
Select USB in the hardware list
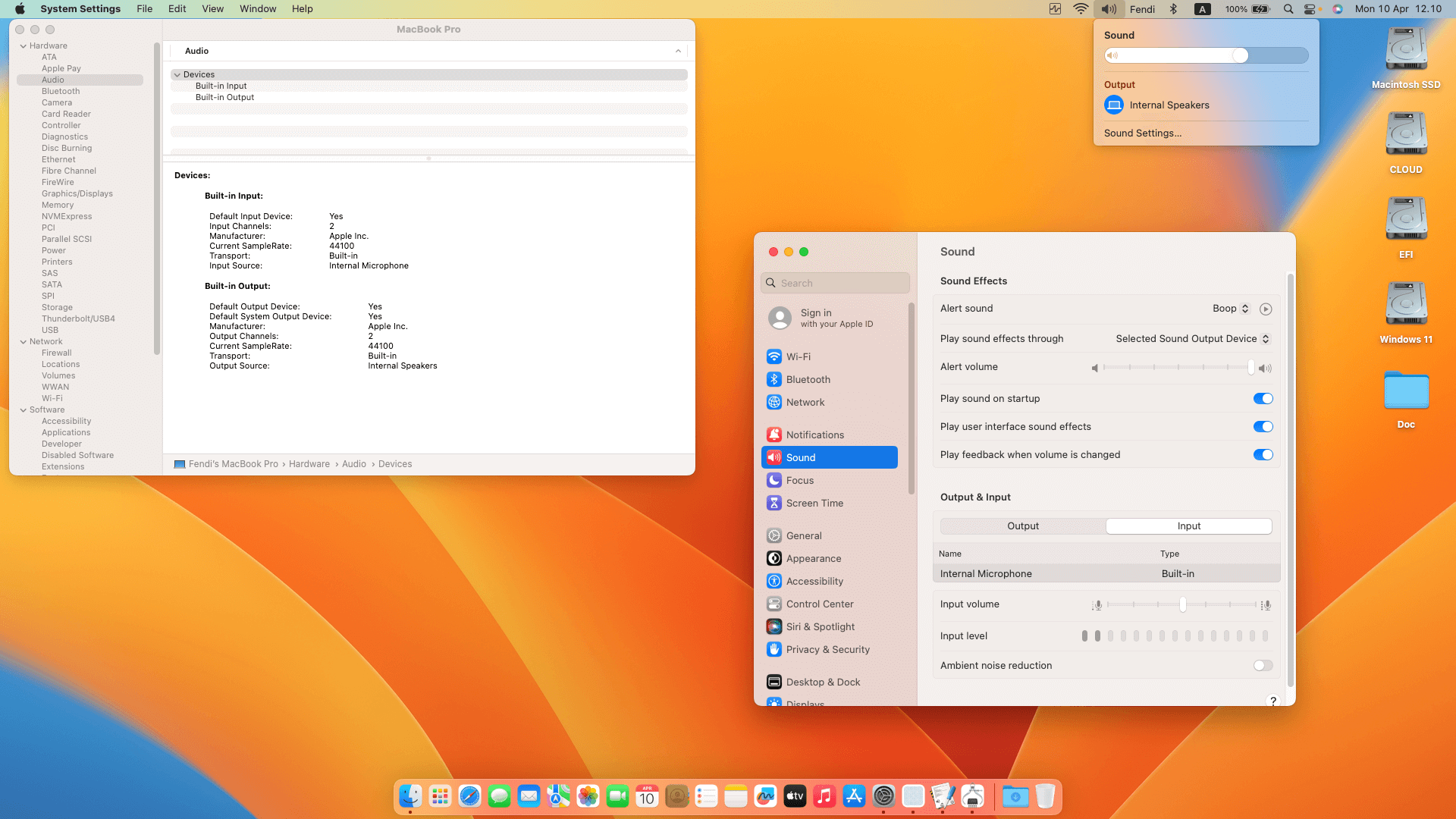click(50, 331)
